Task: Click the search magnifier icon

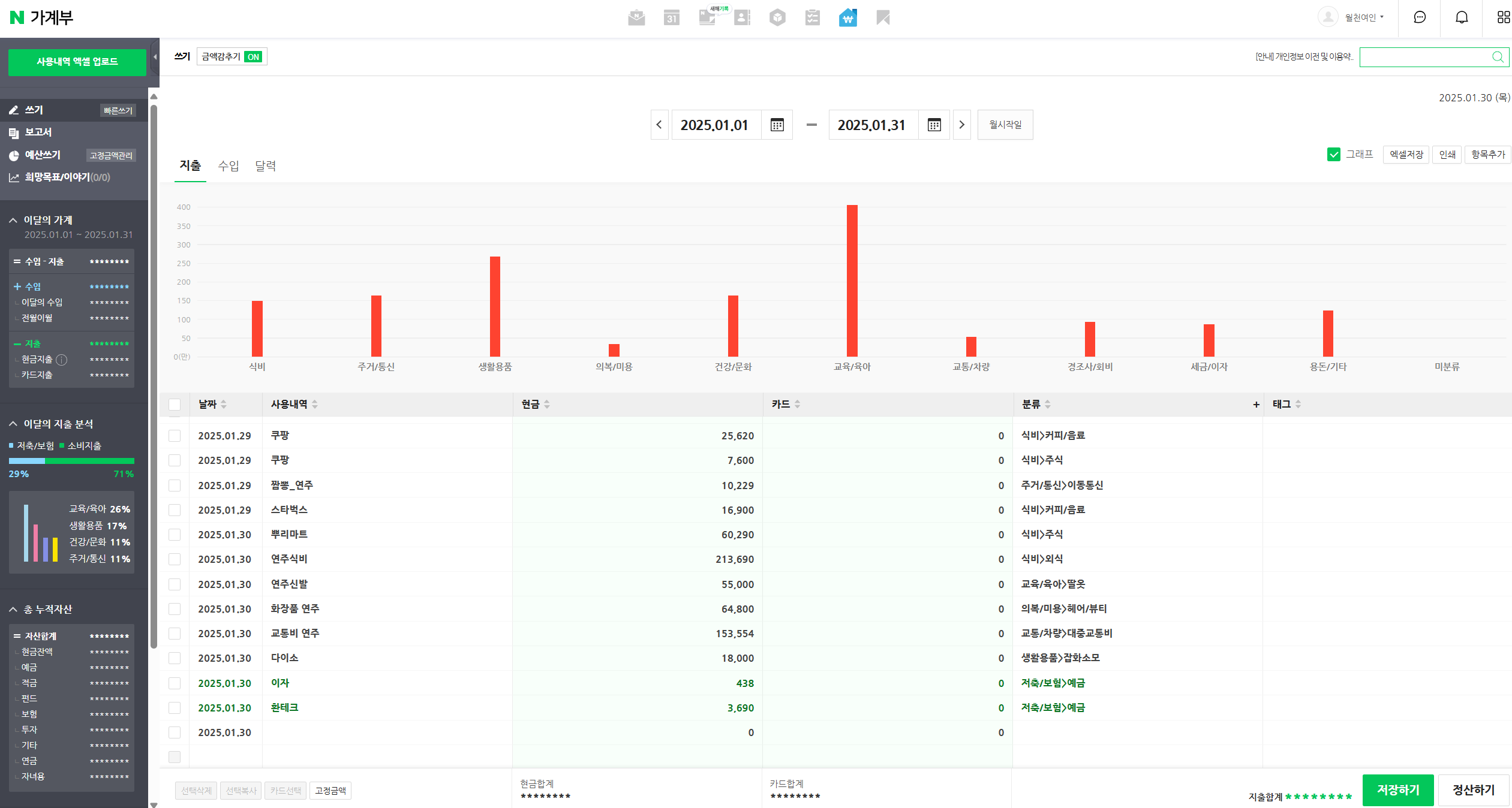Action: 1498,57
